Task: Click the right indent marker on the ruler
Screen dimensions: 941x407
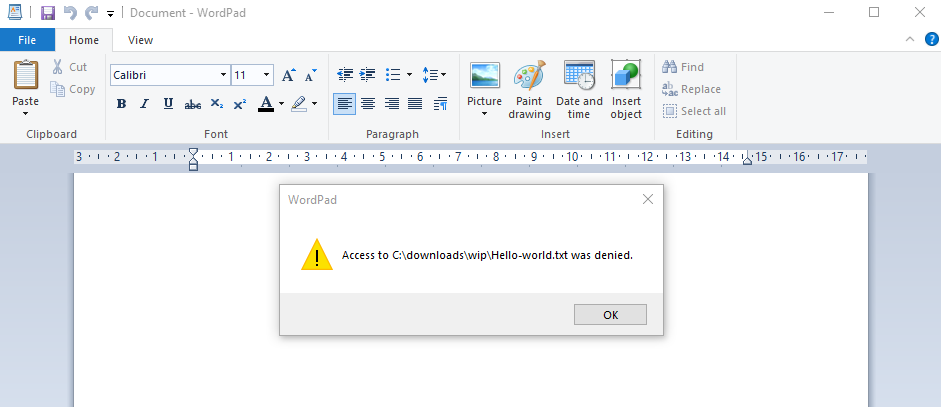Action: [x=747, y=160]
